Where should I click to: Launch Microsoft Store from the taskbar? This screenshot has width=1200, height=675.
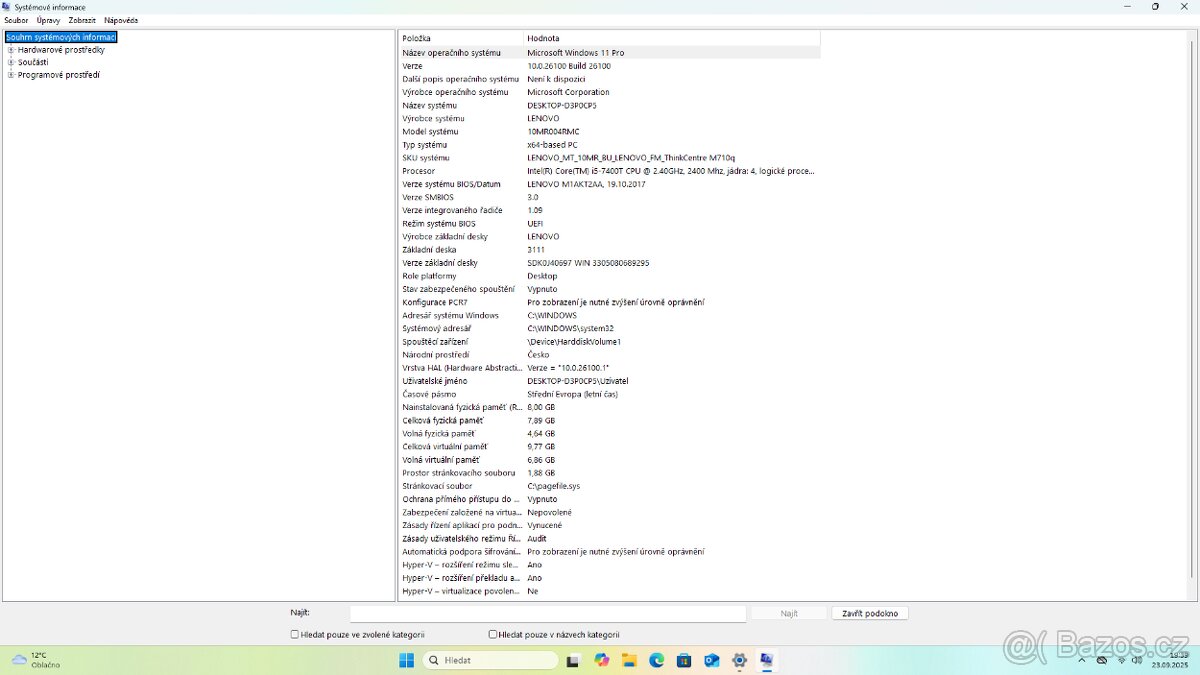pos(684,660)
